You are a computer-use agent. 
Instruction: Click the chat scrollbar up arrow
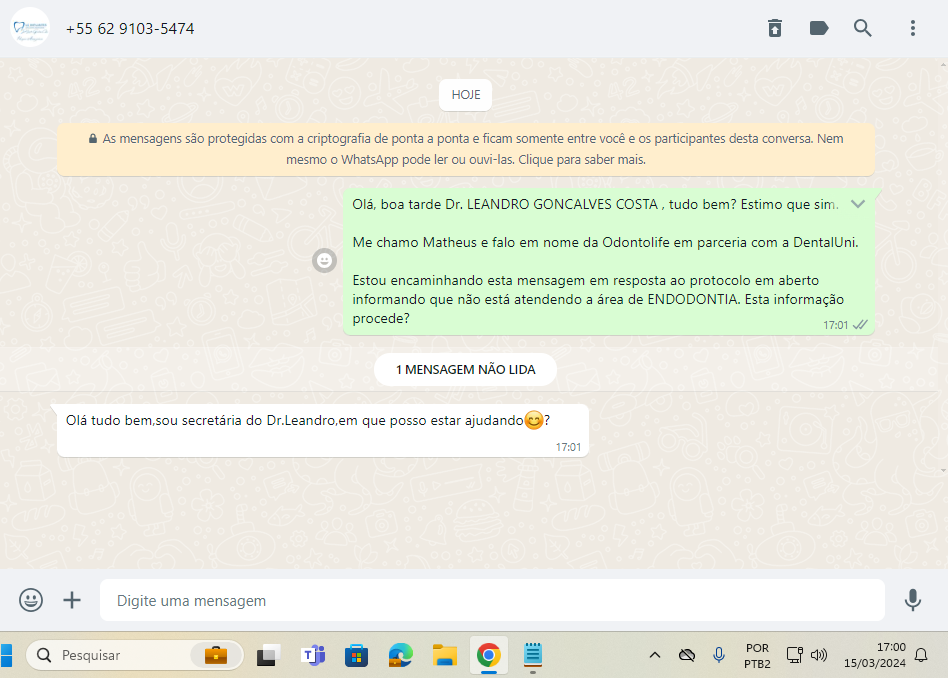943,64
